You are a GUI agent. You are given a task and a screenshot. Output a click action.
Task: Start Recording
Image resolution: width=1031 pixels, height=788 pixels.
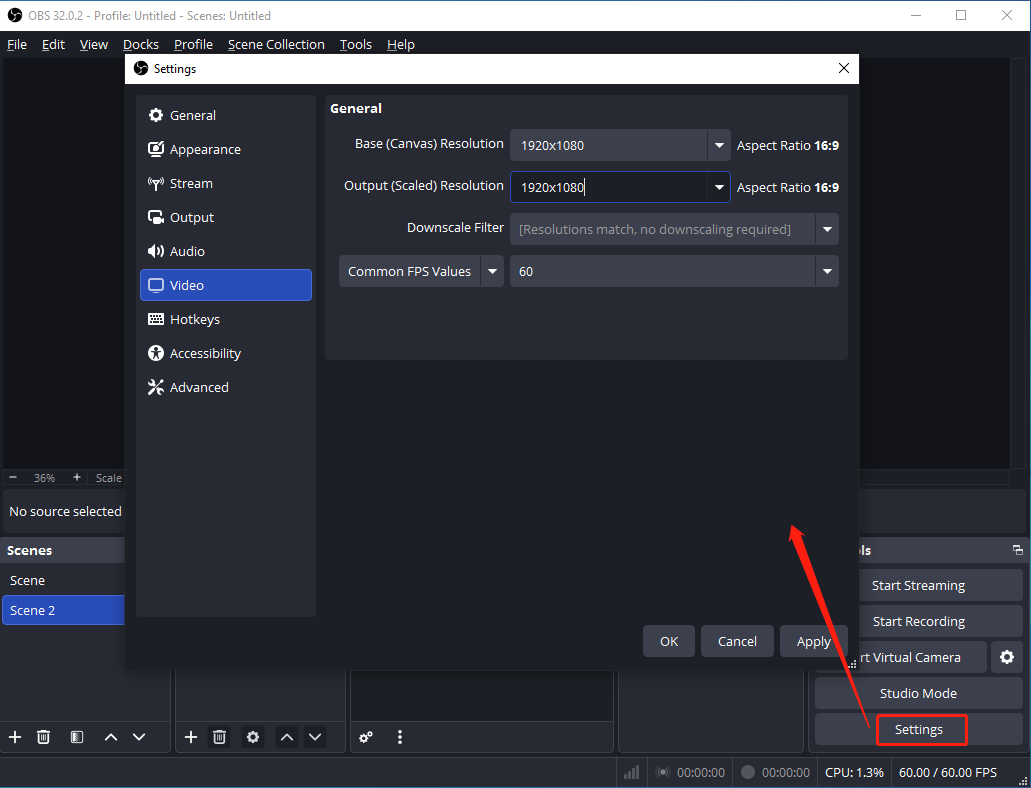[917, 621]
